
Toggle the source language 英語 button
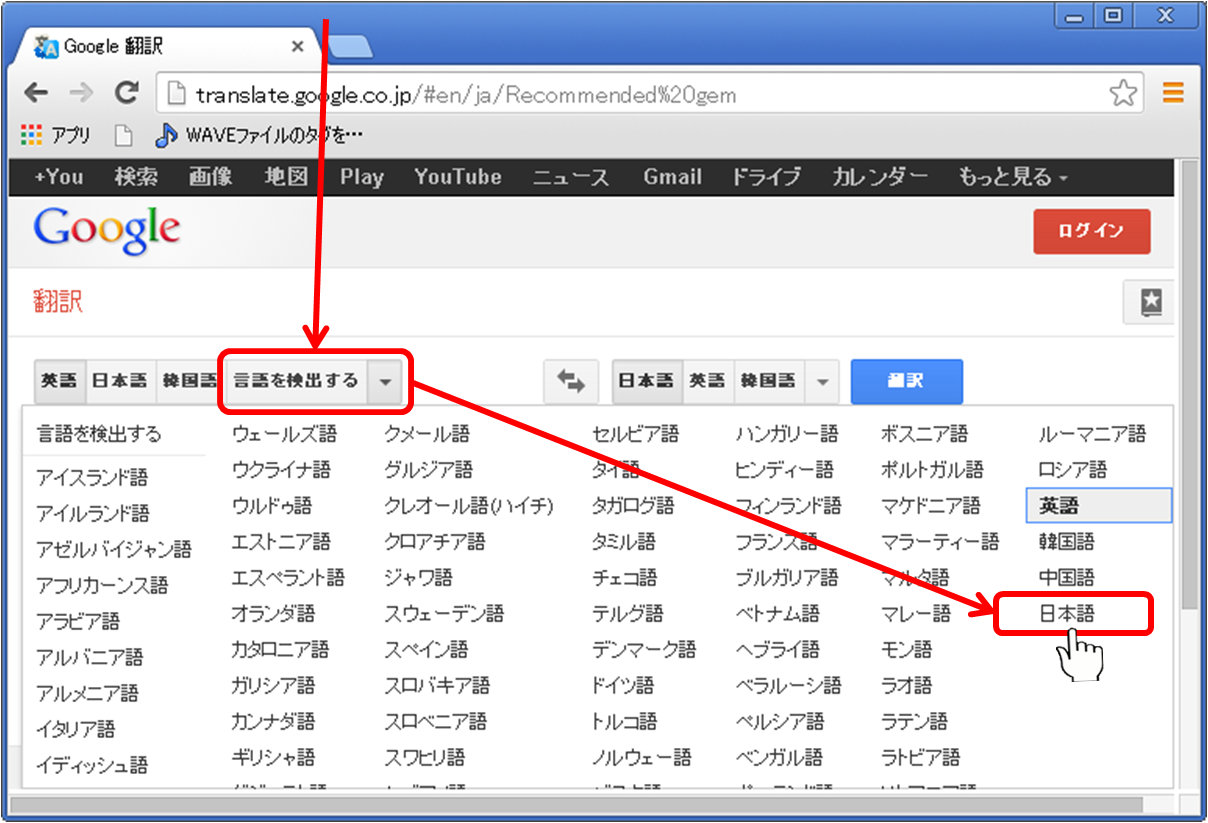59,381
